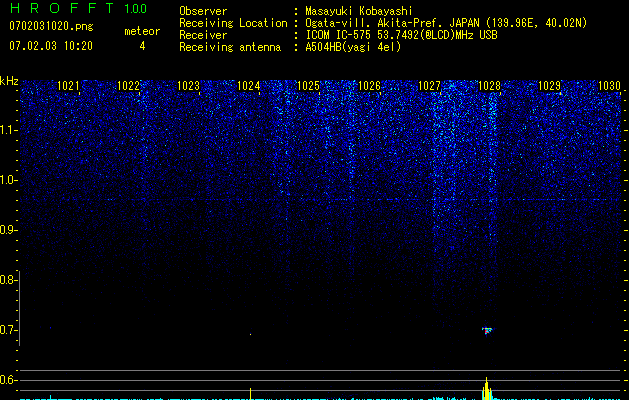The width and height of the screenshot is (629, 400).
Task: Click the tall yellow power peak near 1028
Action: [487, 388]
